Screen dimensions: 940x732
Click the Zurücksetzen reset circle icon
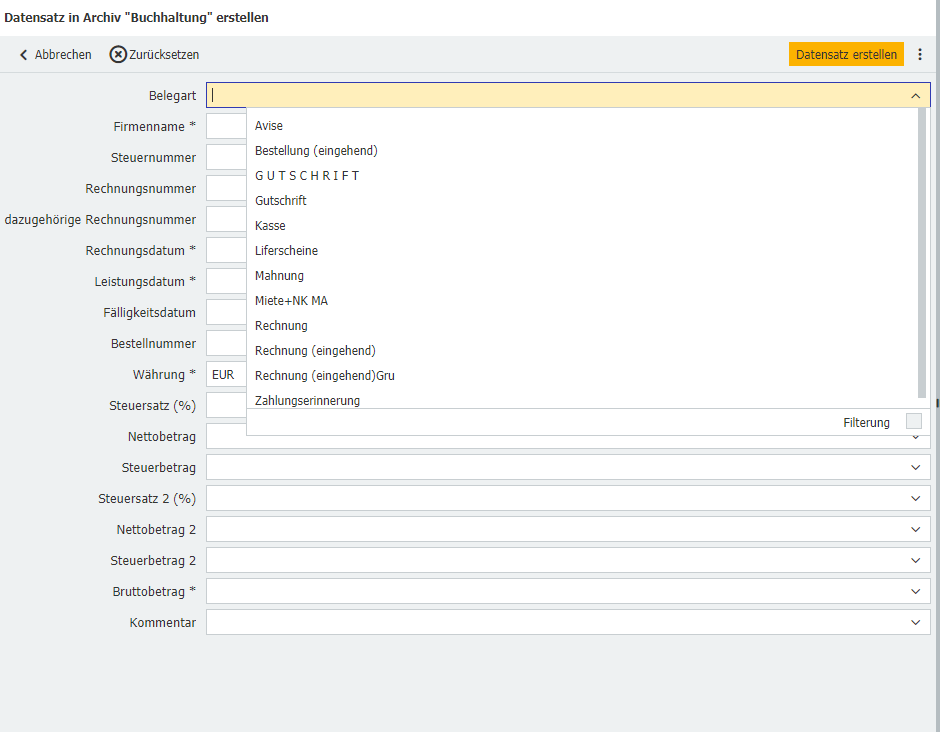pos(118,55)
